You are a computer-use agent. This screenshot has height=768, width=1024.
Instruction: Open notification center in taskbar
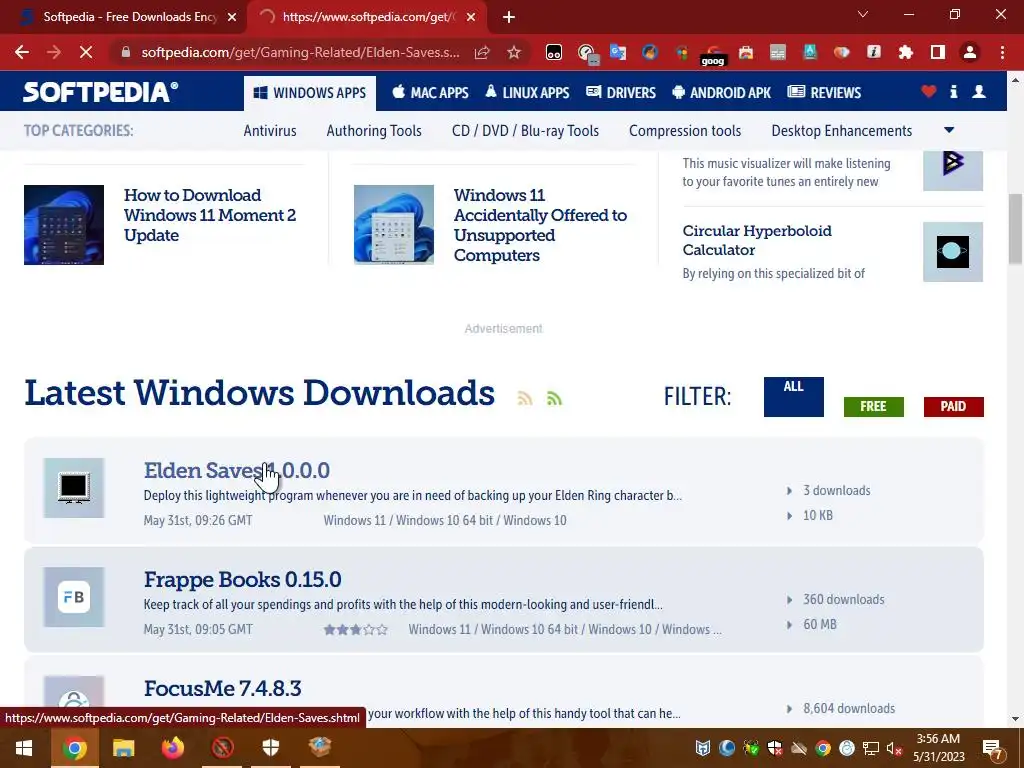click(x=992, y=748)
